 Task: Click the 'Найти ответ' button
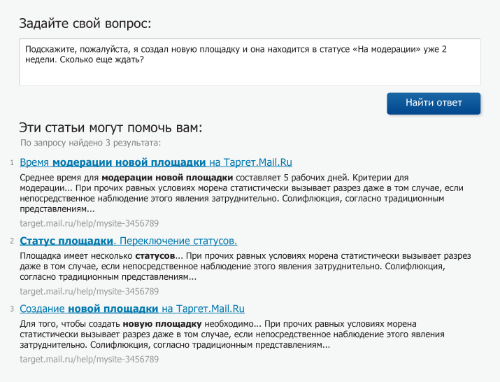[433, 103]
